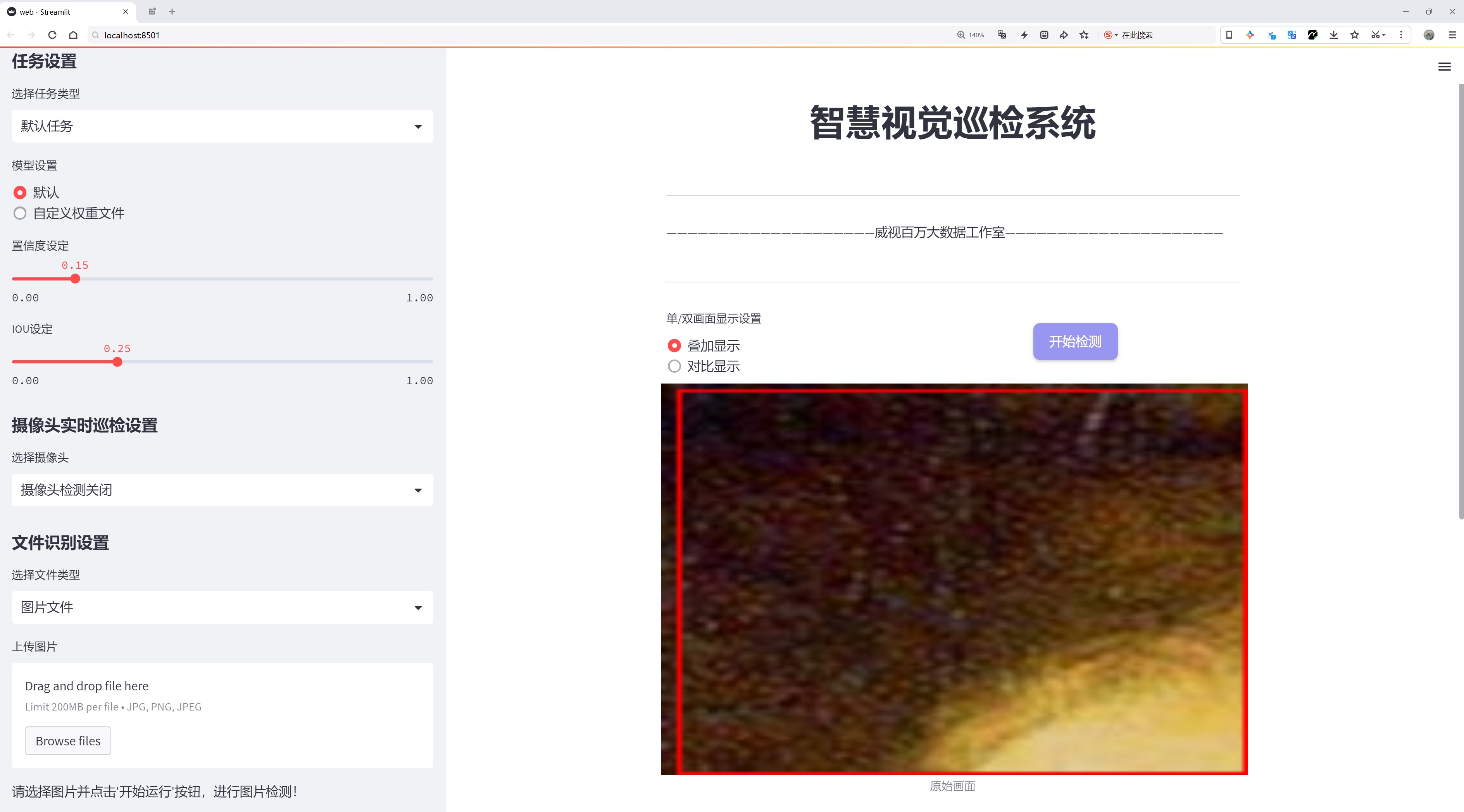Click the 摄像头实时巡检设置 heading

coord(84,425)
